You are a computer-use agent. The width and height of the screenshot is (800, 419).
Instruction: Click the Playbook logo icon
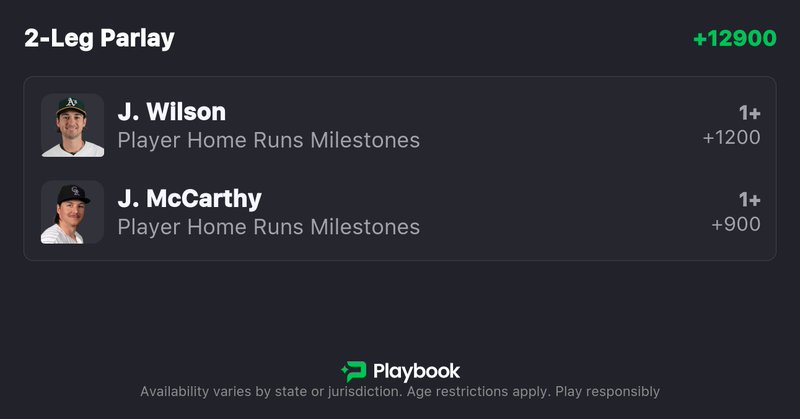(x=353, y=371)
